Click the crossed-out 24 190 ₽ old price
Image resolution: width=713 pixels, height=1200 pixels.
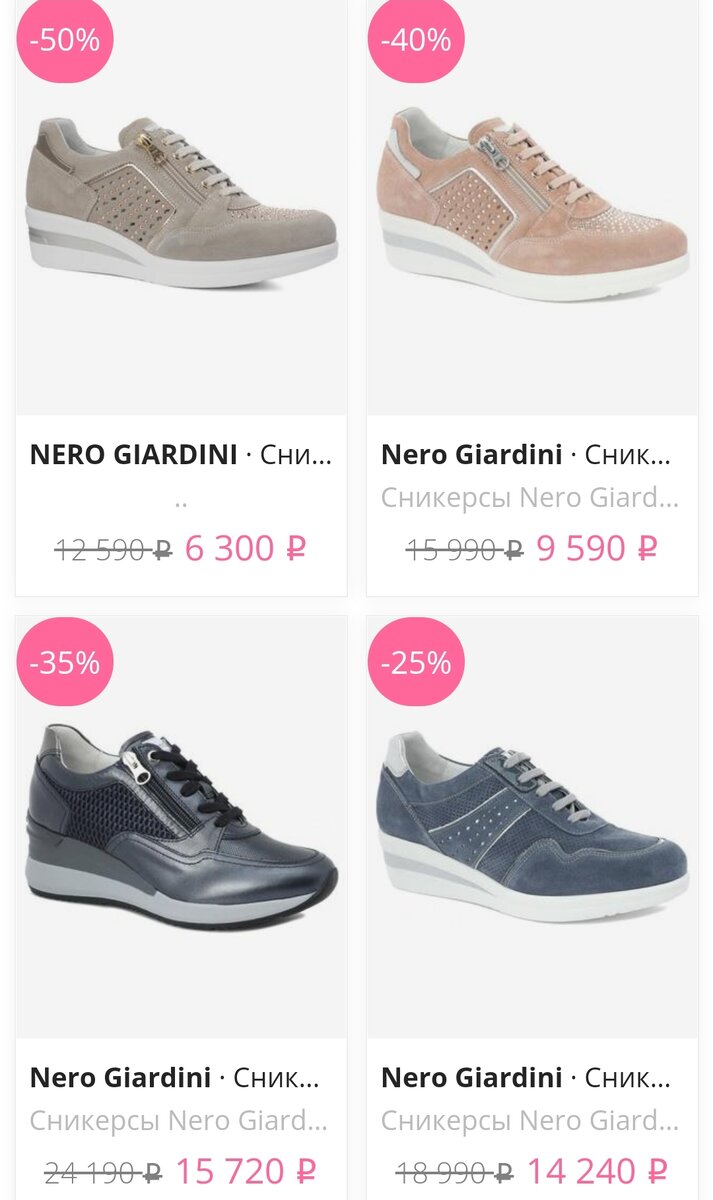pyautogui.click(x=104, y=1171)
